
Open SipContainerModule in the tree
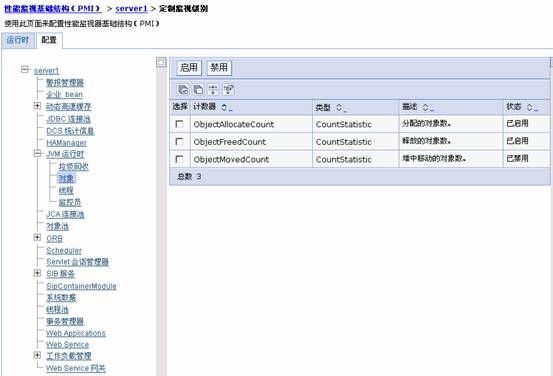pyautogui.click(x=81, y=286)
